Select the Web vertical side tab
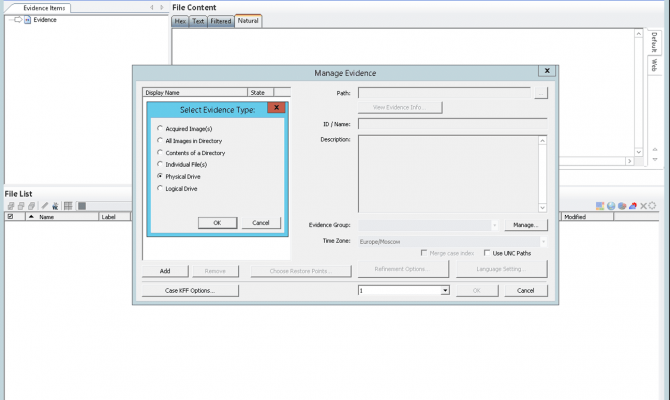 tap(654, 65)
